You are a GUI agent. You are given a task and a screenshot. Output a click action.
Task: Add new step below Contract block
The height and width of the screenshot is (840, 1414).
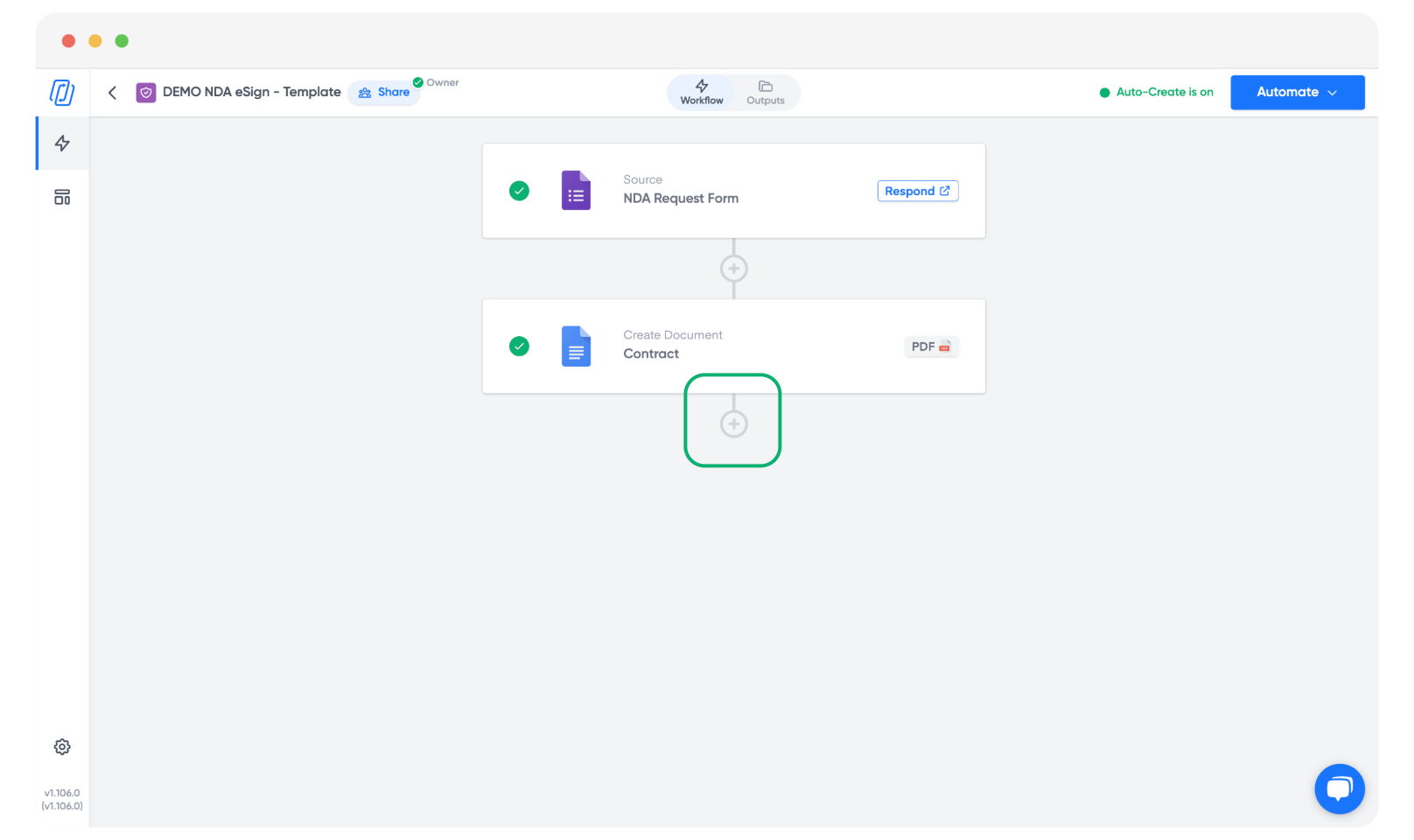[x=733, y=424]
